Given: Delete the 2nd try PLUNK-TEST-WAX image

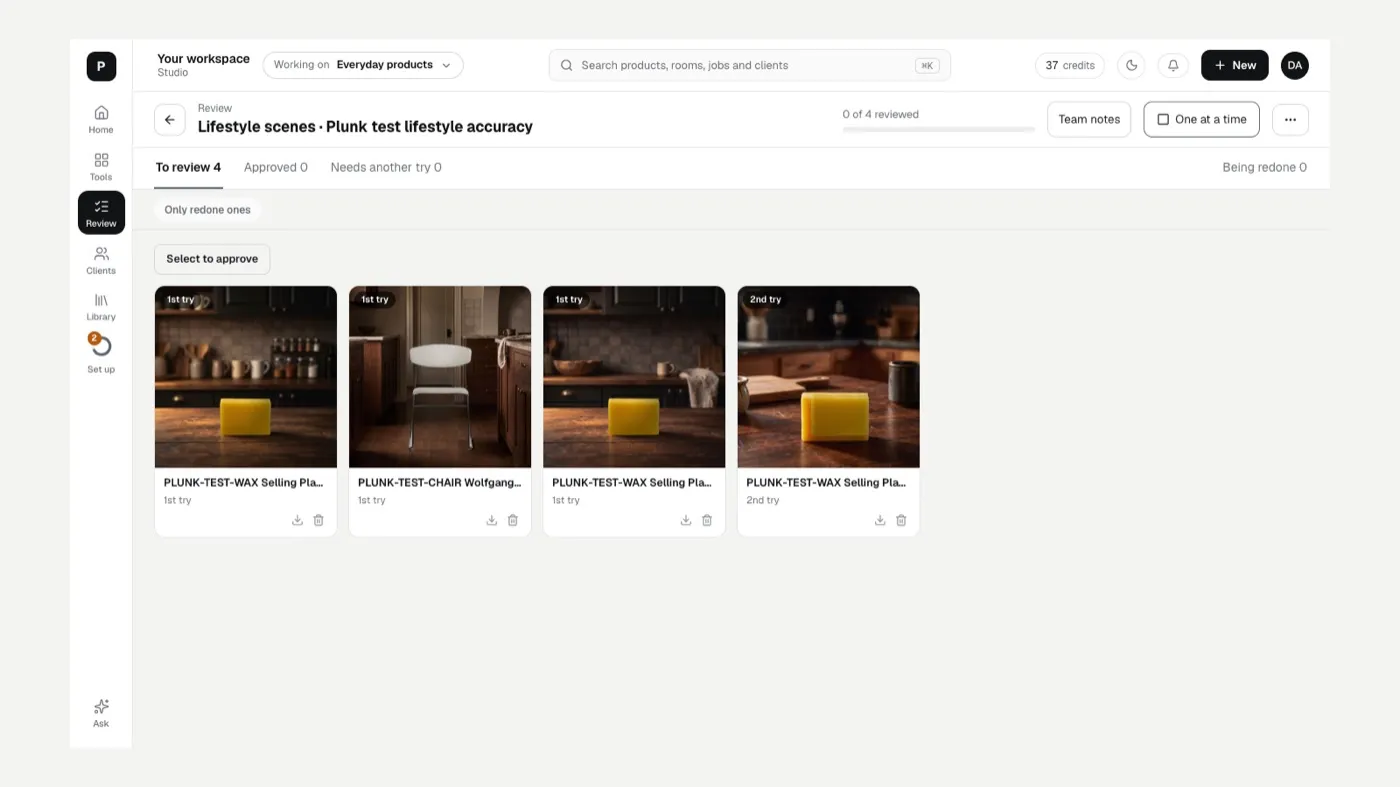Looking at the screenshot, I should tap(901, 520).
